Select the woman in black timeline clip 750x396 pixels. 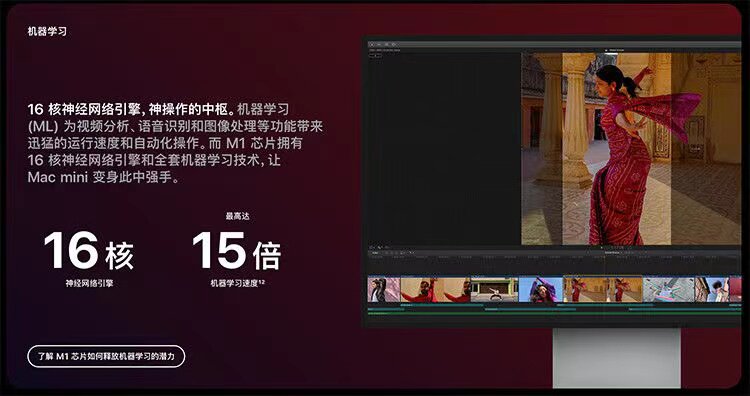click(x=384, y=290)
